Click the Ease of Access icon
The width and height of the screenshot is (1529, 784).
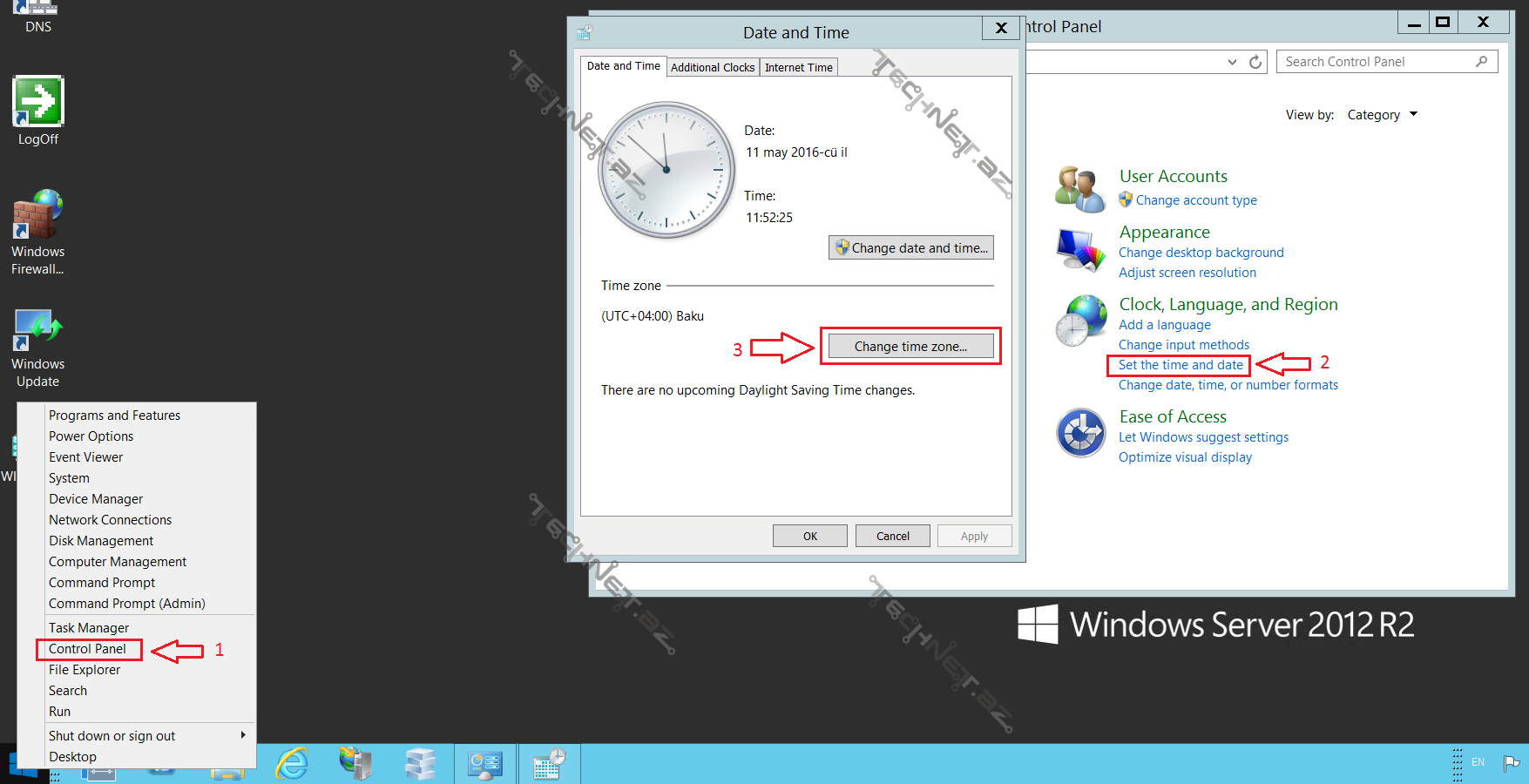1080,433
